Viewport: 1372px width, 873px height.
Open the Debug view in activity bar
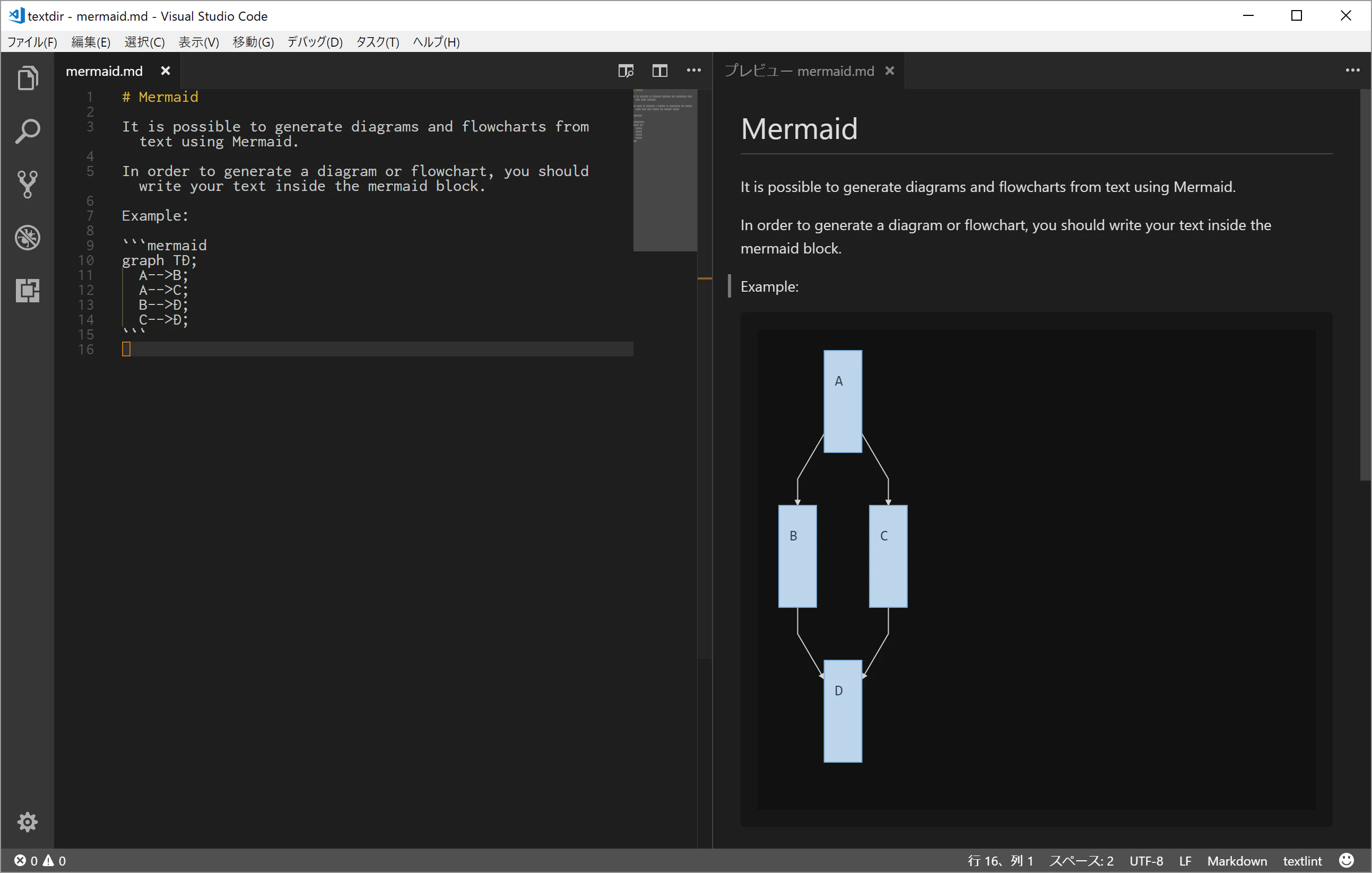28,238
